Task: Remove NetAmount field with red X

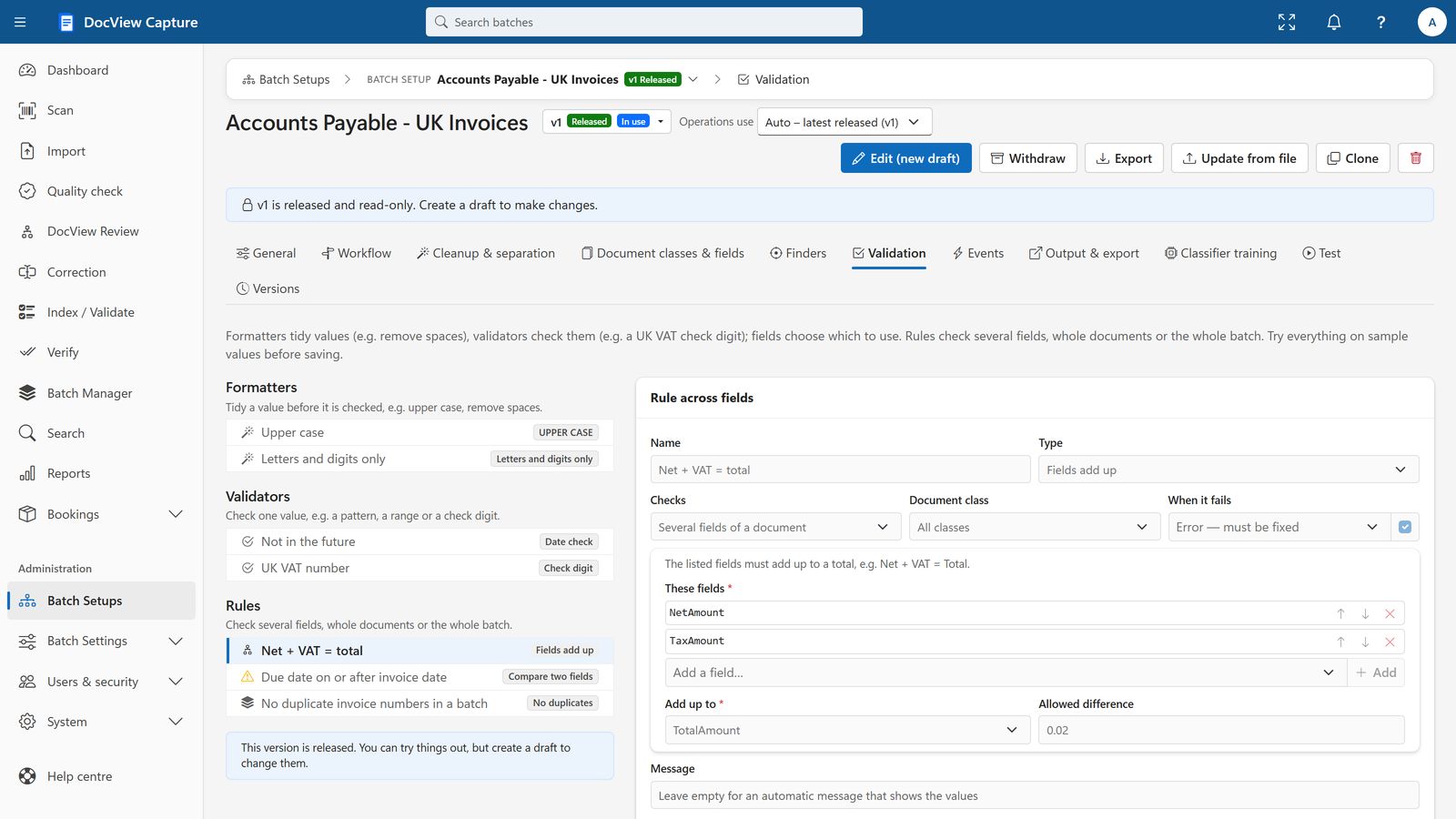Action: tap(1390, 613)
